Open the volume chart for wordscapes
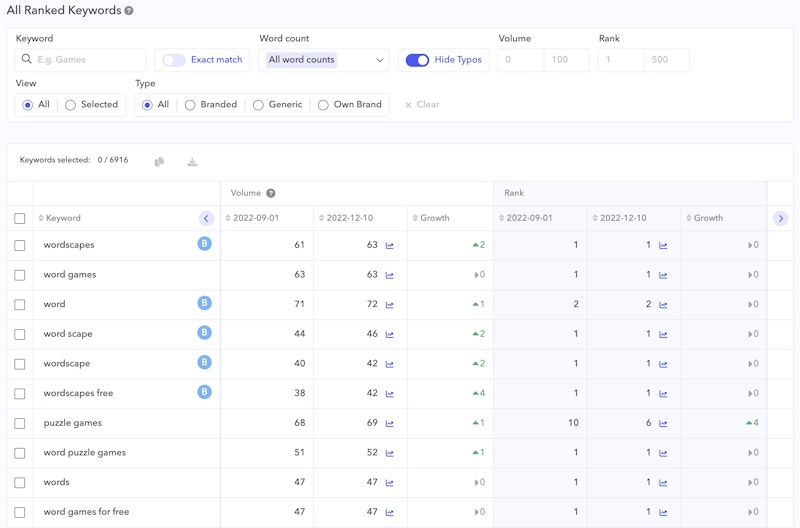Screen dimensions: 800x528 pos(390,245)
